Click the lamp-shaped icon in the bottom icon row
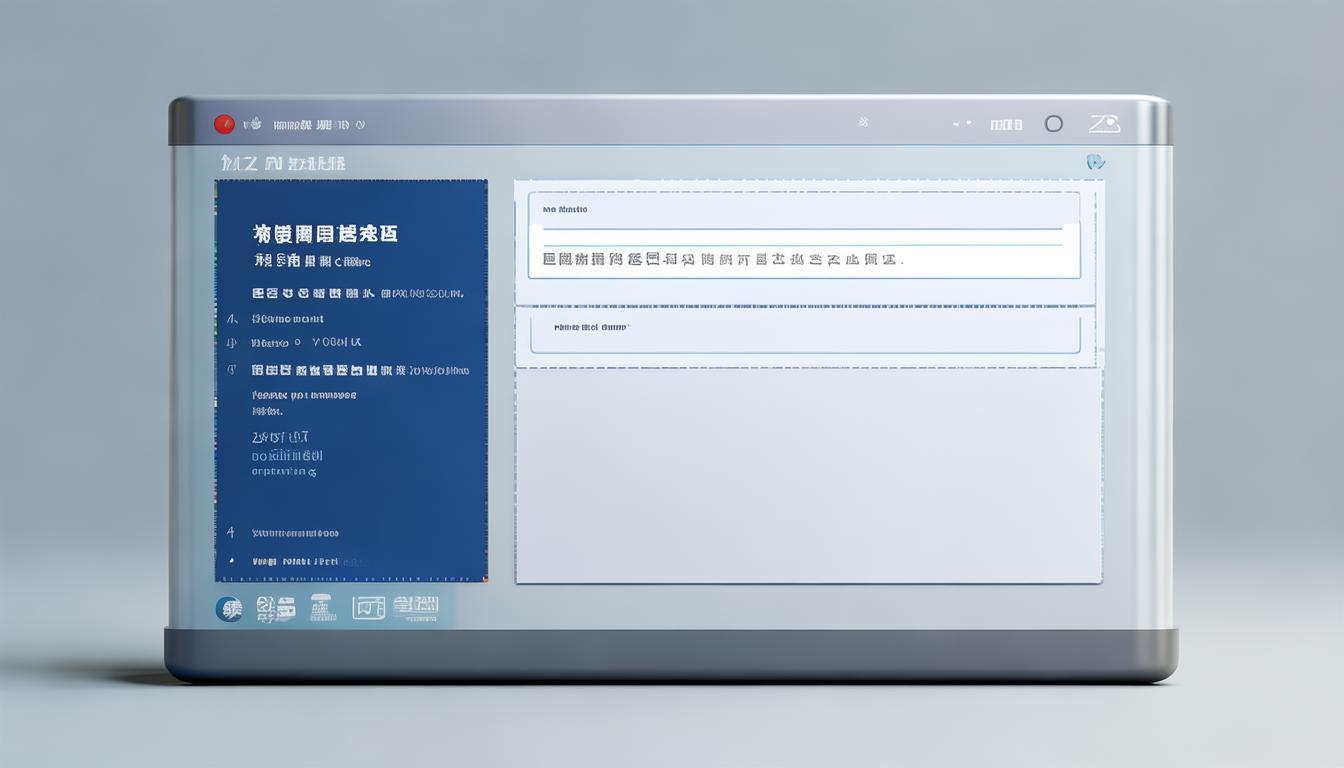Image resolution: width=1344 pixels, height=768 pixels. click(322, 608)
